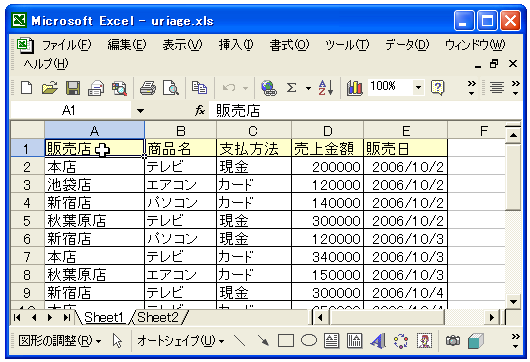Viewport: 530px width, 362px height.
Task: Insert WordArt from drawing toolbar
Action: (x=378, y=341)
